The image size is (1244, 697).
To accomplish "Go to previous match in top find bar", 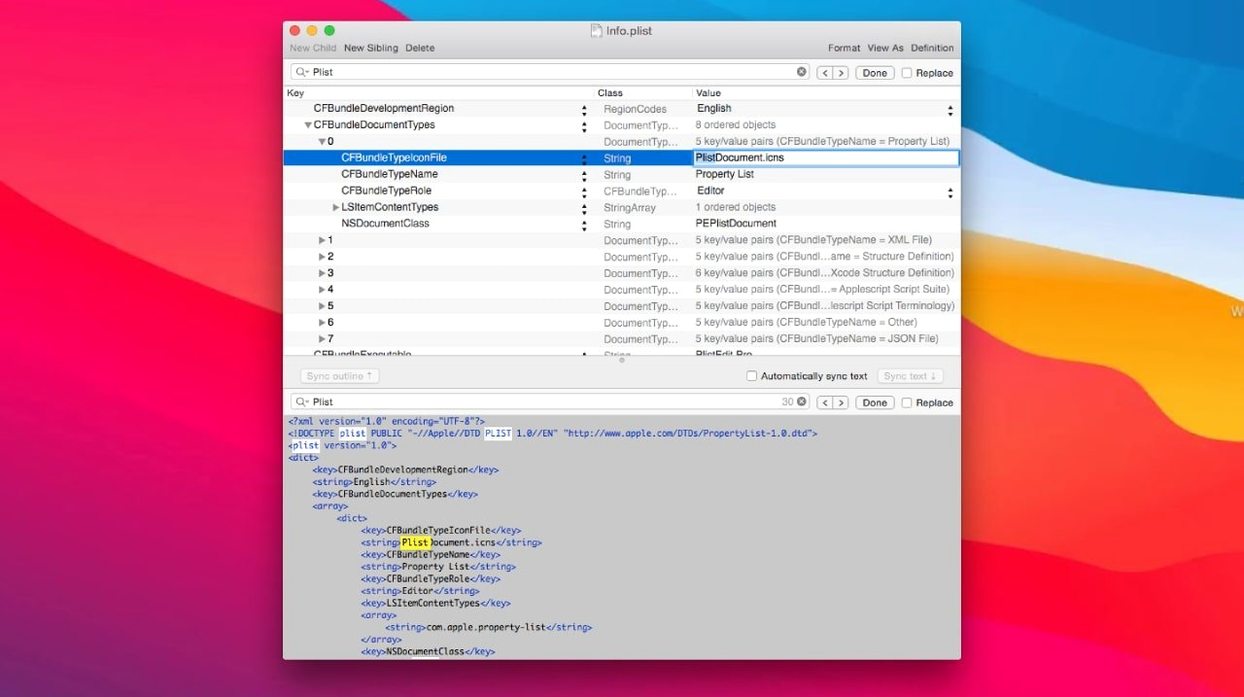I will pyautogui.click(x=825, y=73).
